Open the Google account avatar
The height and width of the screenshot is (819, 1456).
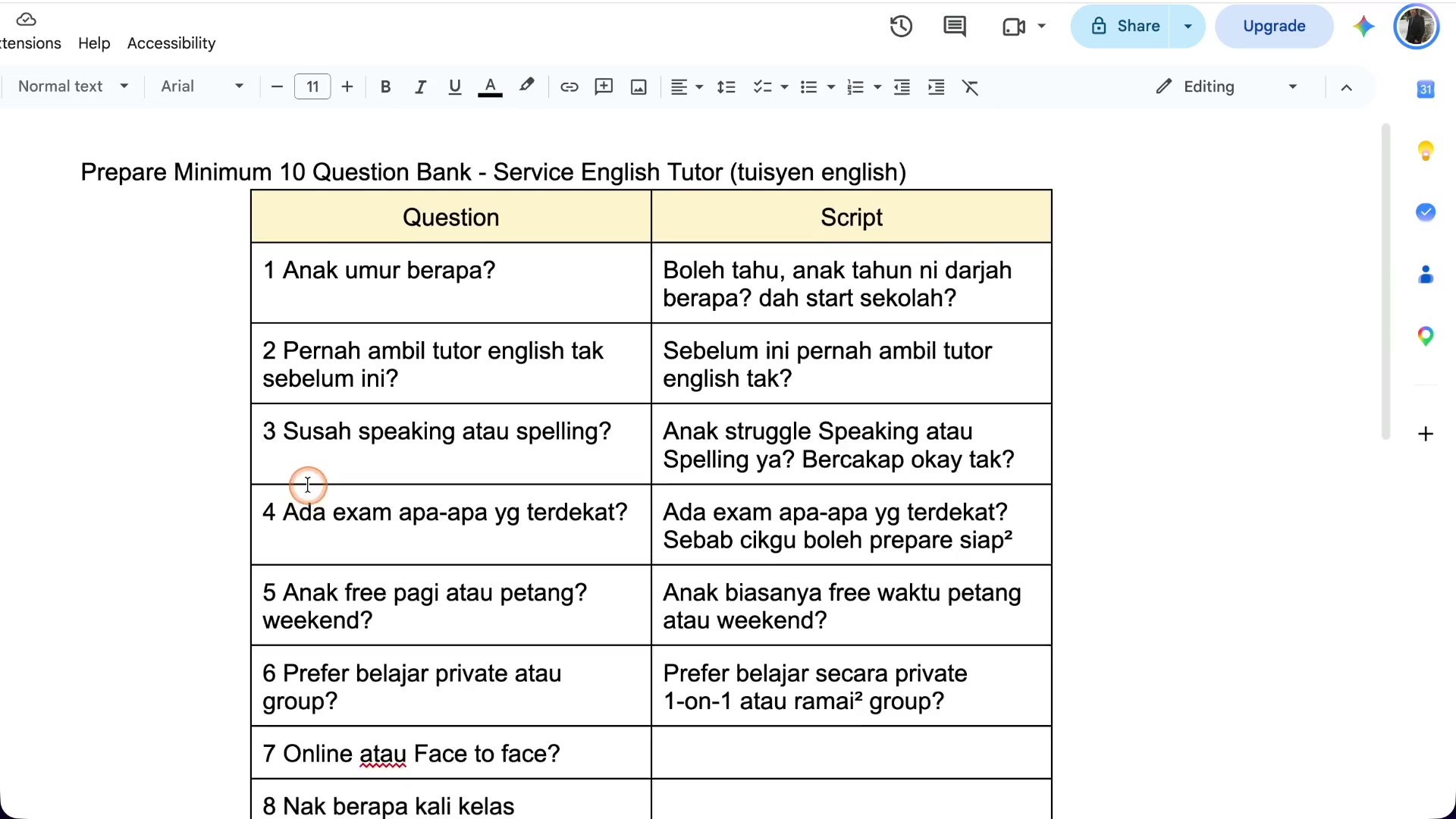pyautogui.click(x=1417, y=27)
